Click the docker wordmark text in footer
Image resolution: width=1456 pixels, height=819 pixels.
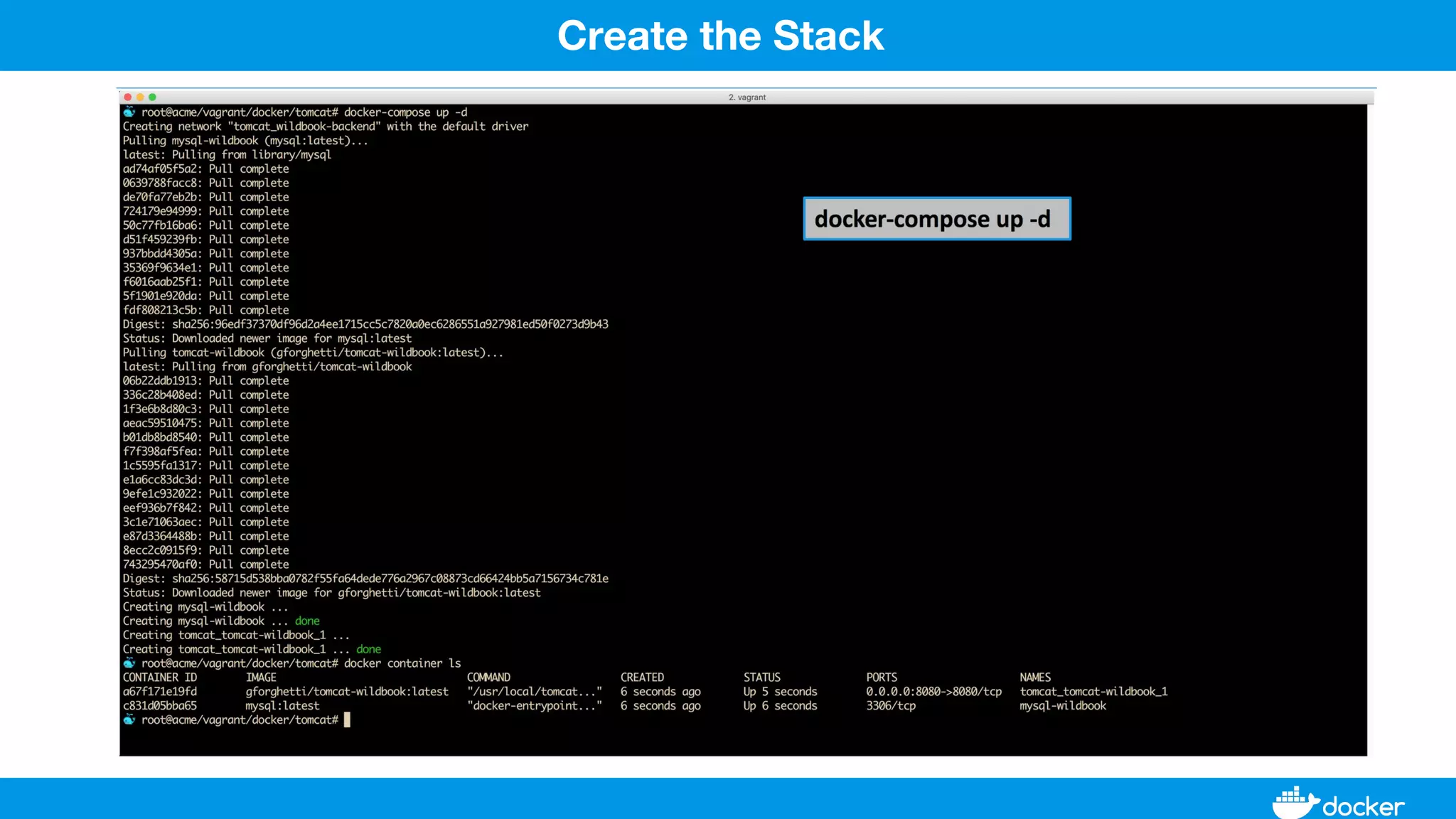click(1363, 807)
